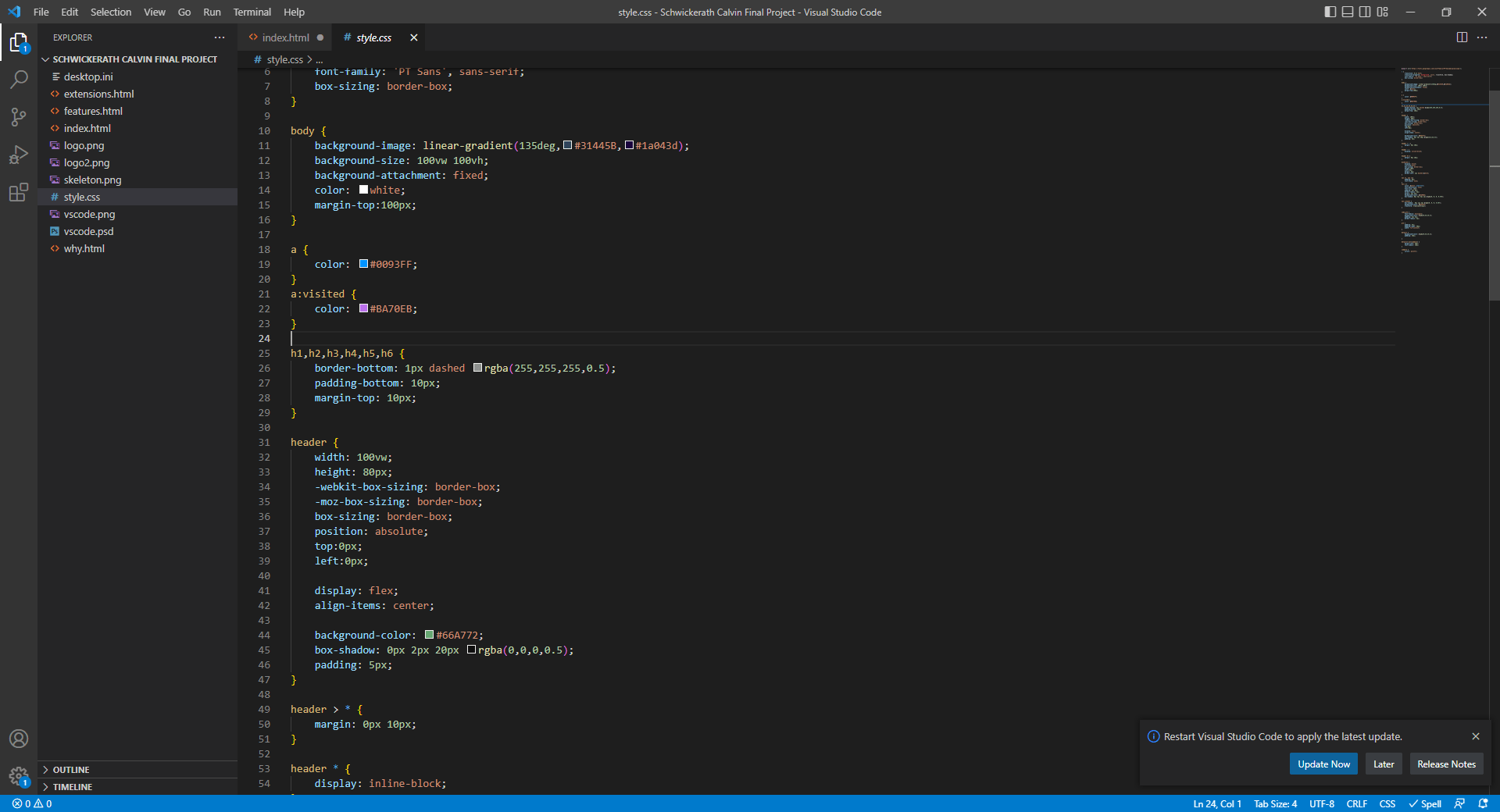
Task: Open the Accounts menu icon
Action: [x=19, y=739]
